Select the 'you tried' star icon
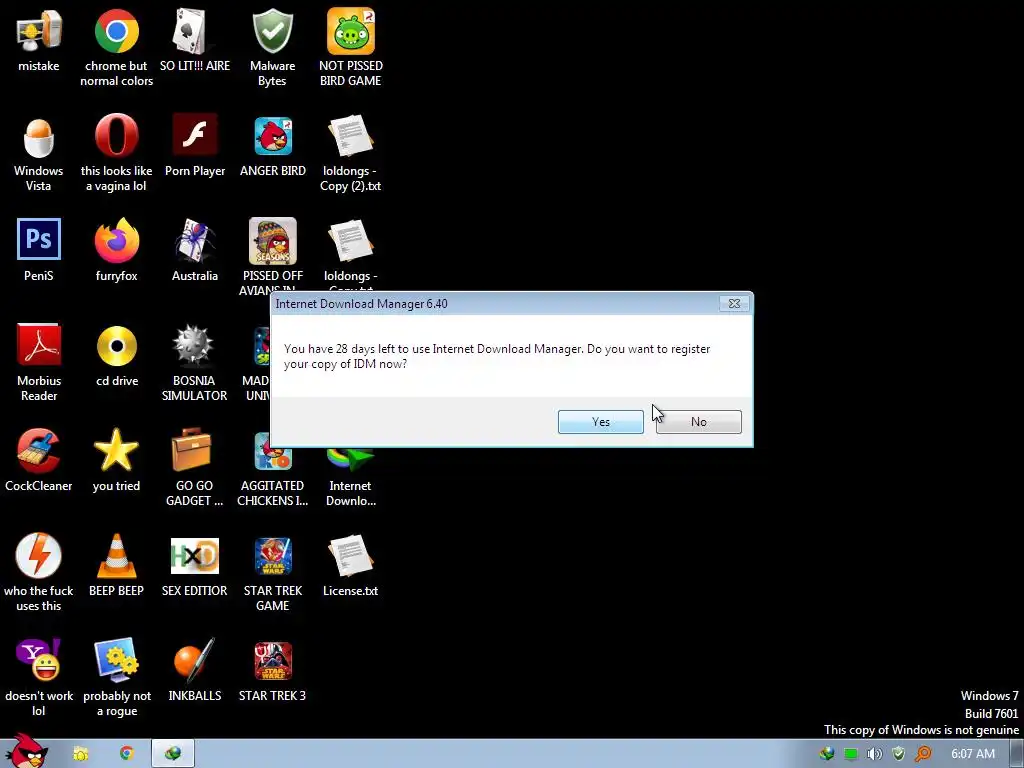This screenshot has height=768, width=1024. pos(116,460)
